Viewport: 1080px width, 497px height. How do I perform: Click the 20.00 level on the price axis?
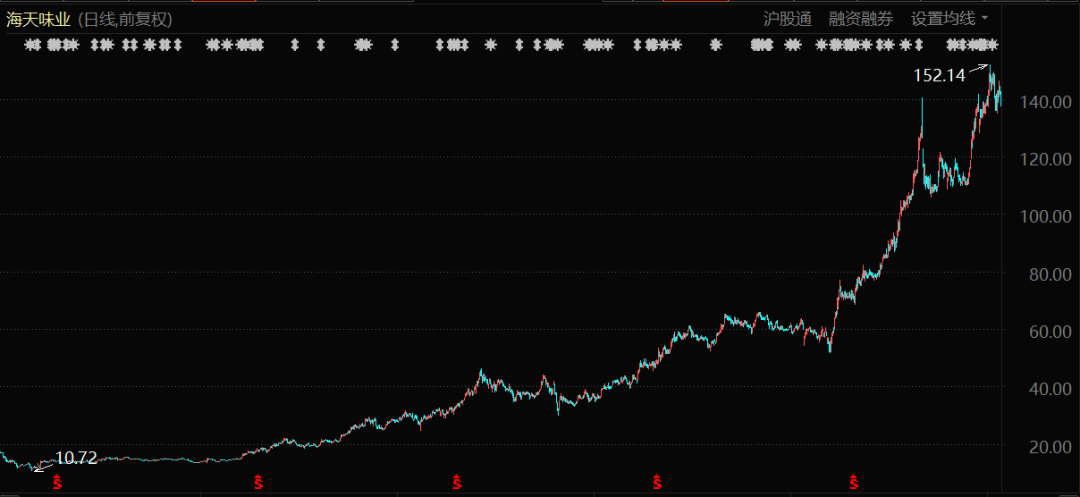[x=1047, y=446]
